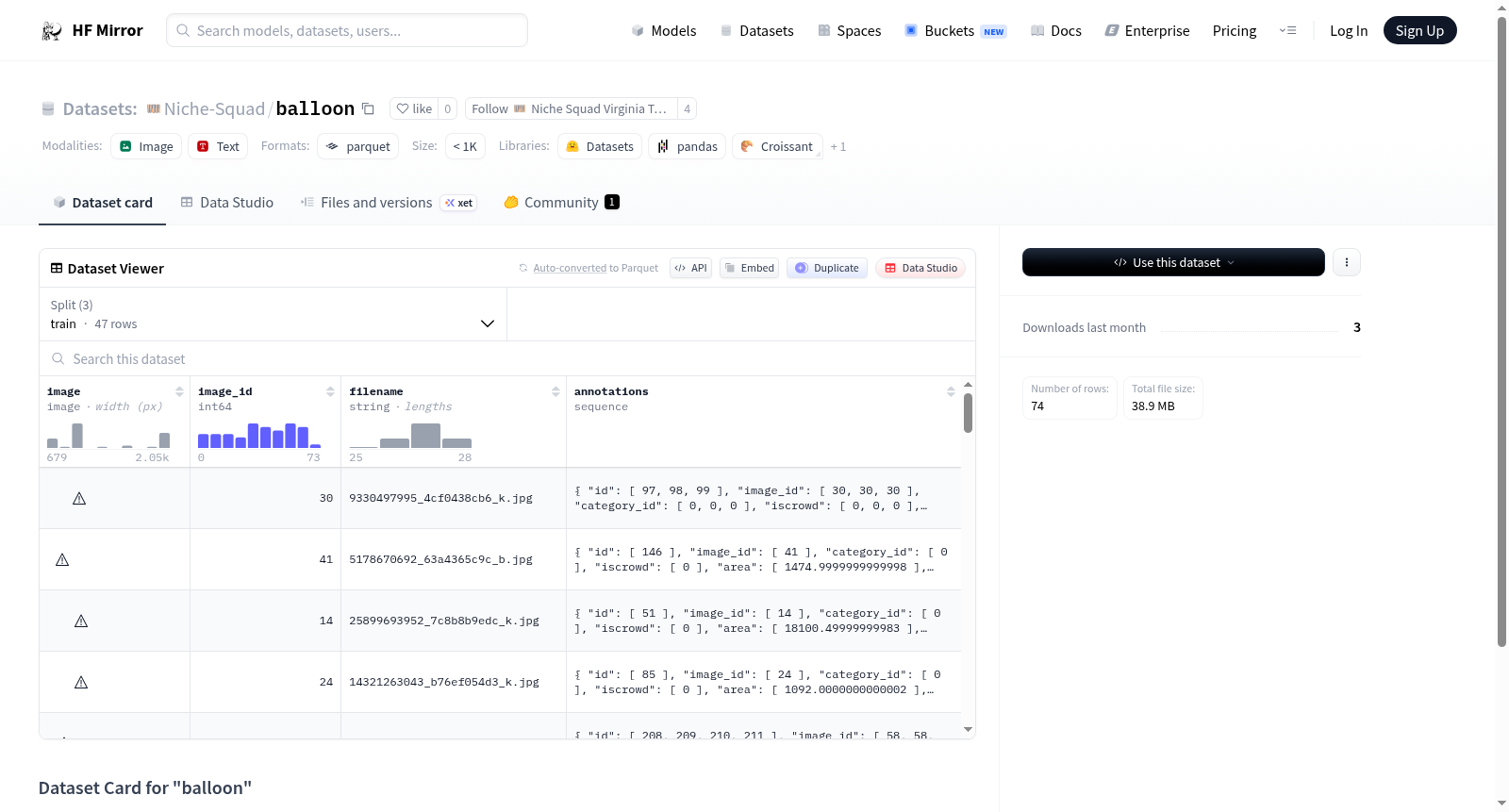The width and height of the screenshot is (1509, 812).
Task: Open the HF Mirror logo home link
Action: coord(92,30)
